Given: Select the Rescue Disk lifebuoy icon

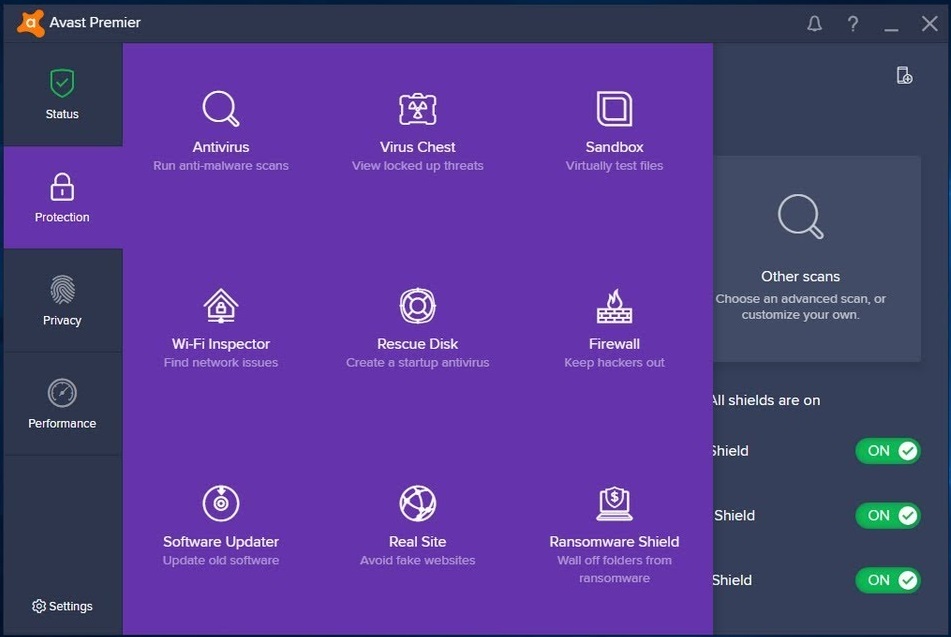Looking at the screenshot, I should (x=417, y=305).
